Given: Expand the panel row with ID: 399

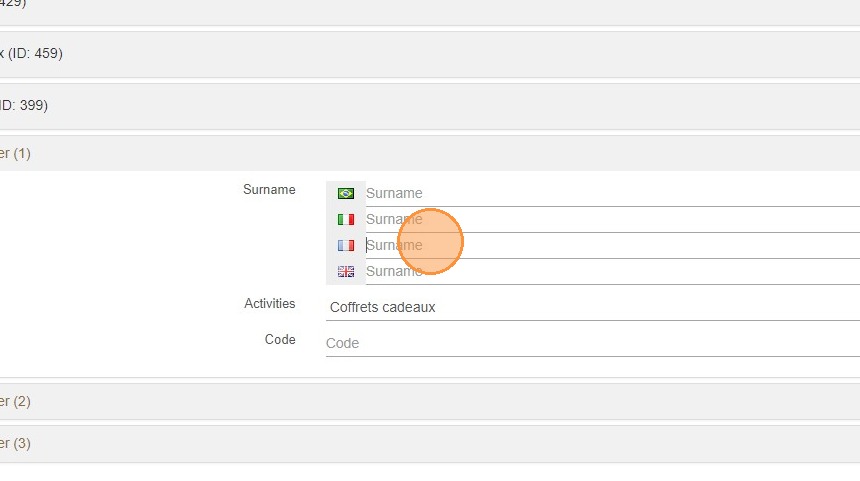Looking at the screenshot, I should click(430, 105).
